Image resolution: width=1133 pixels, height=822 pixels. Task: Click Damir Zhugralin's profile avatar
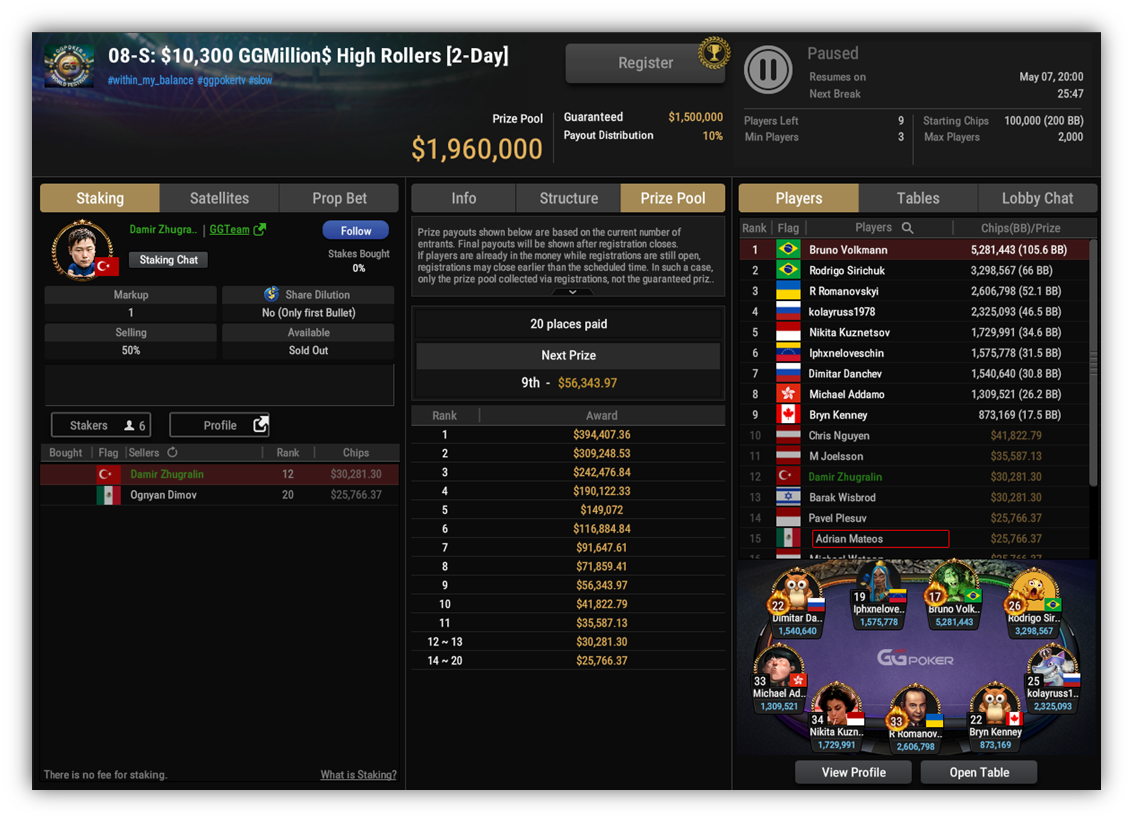pos(82,250)
